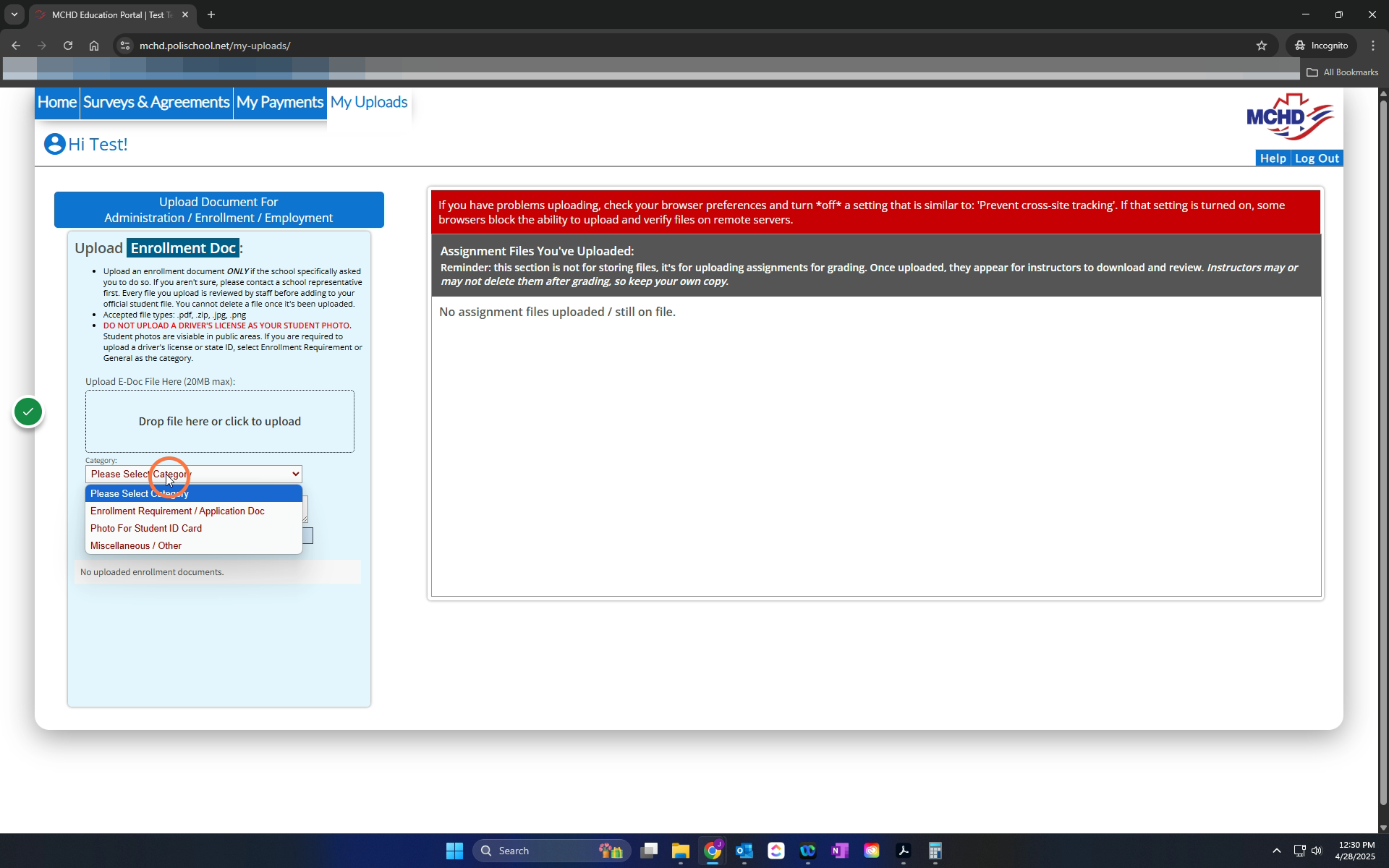
Task: Open the browser home page icon
Action: click(x=94, y=46)
